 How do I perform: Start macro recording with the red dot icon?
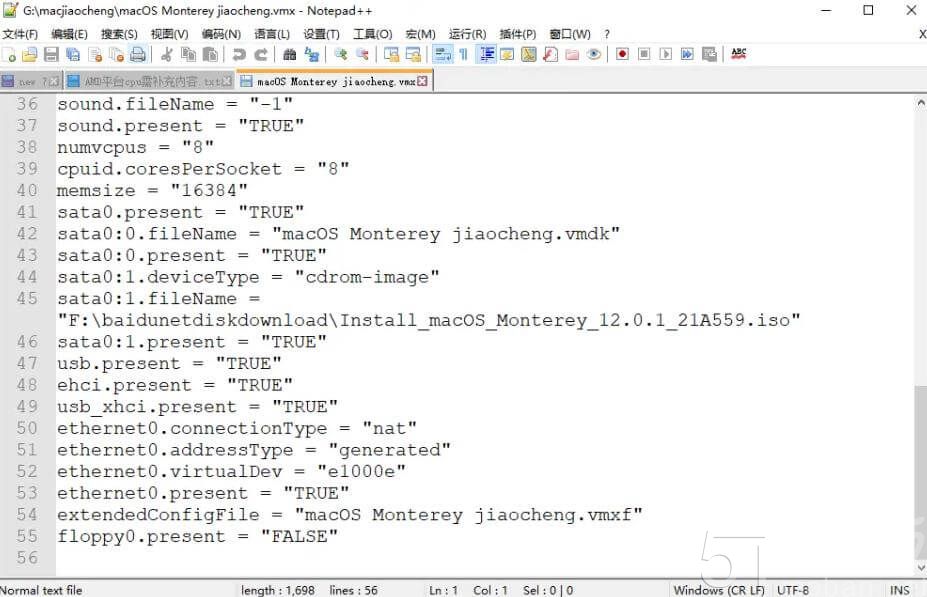pyautogui.click(x=621, y=55)
